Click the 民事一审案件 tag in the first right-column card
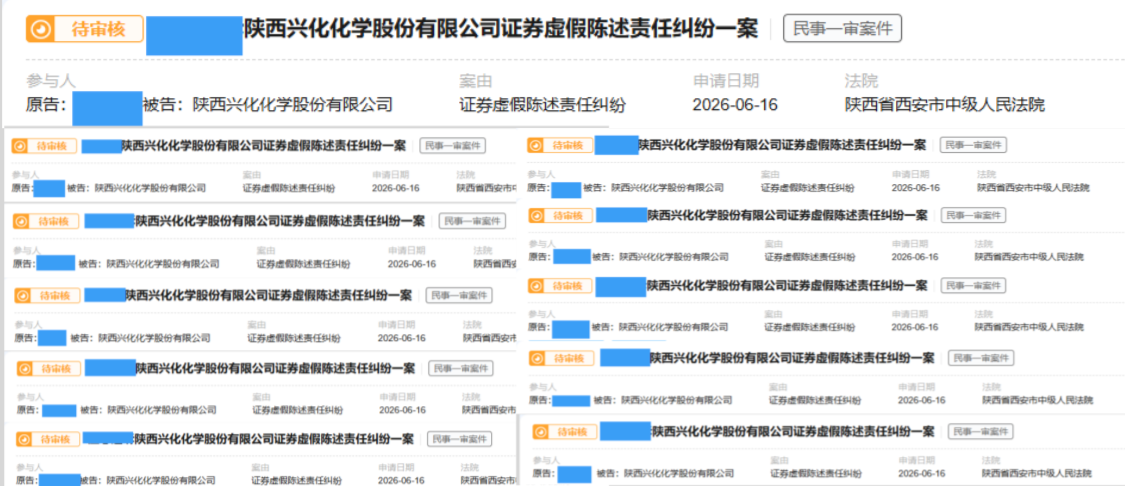This screenshot has width=1125, height=486. pos(974,145)
